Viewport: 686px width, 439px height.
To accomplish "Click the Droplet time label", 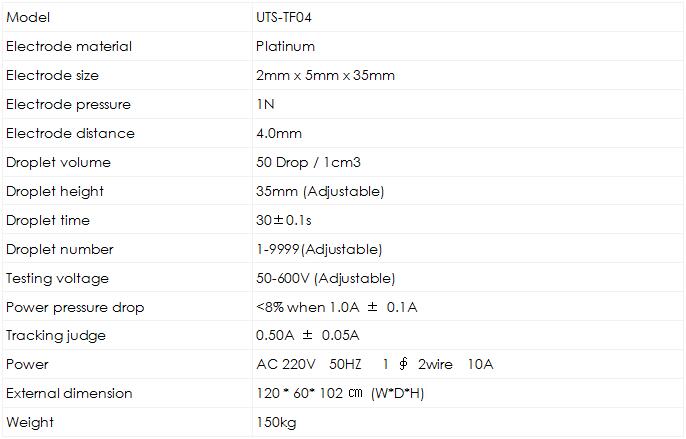I will 48,220.
